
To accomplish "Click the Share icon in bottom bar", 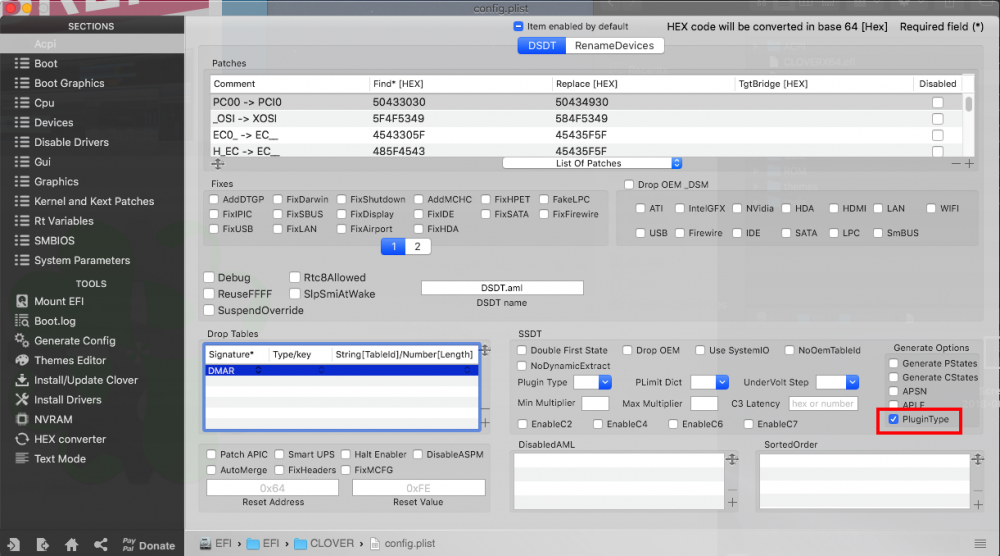I will [100, 545].
